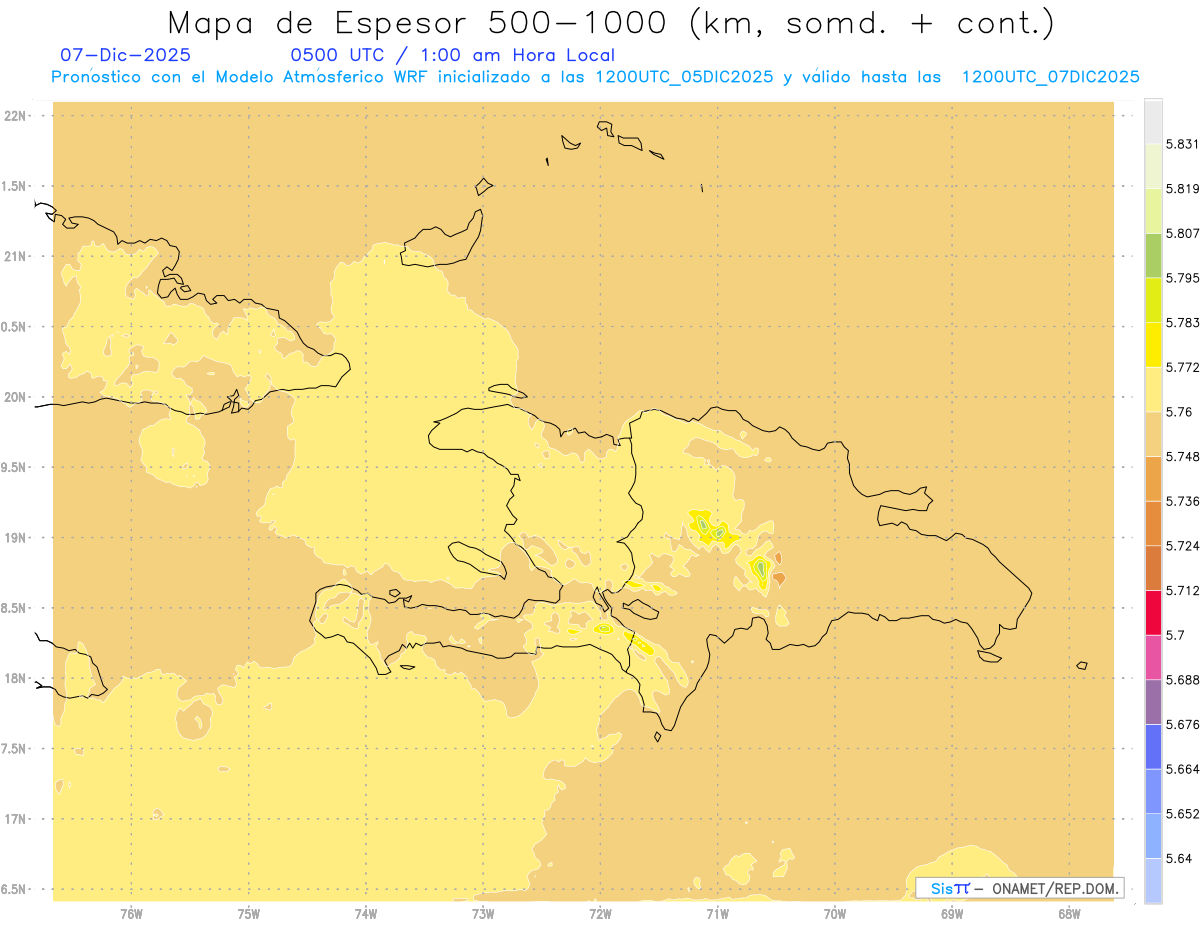Click the legend value '5.652'
The image size is (1200, 927).
click(1183, 813)
